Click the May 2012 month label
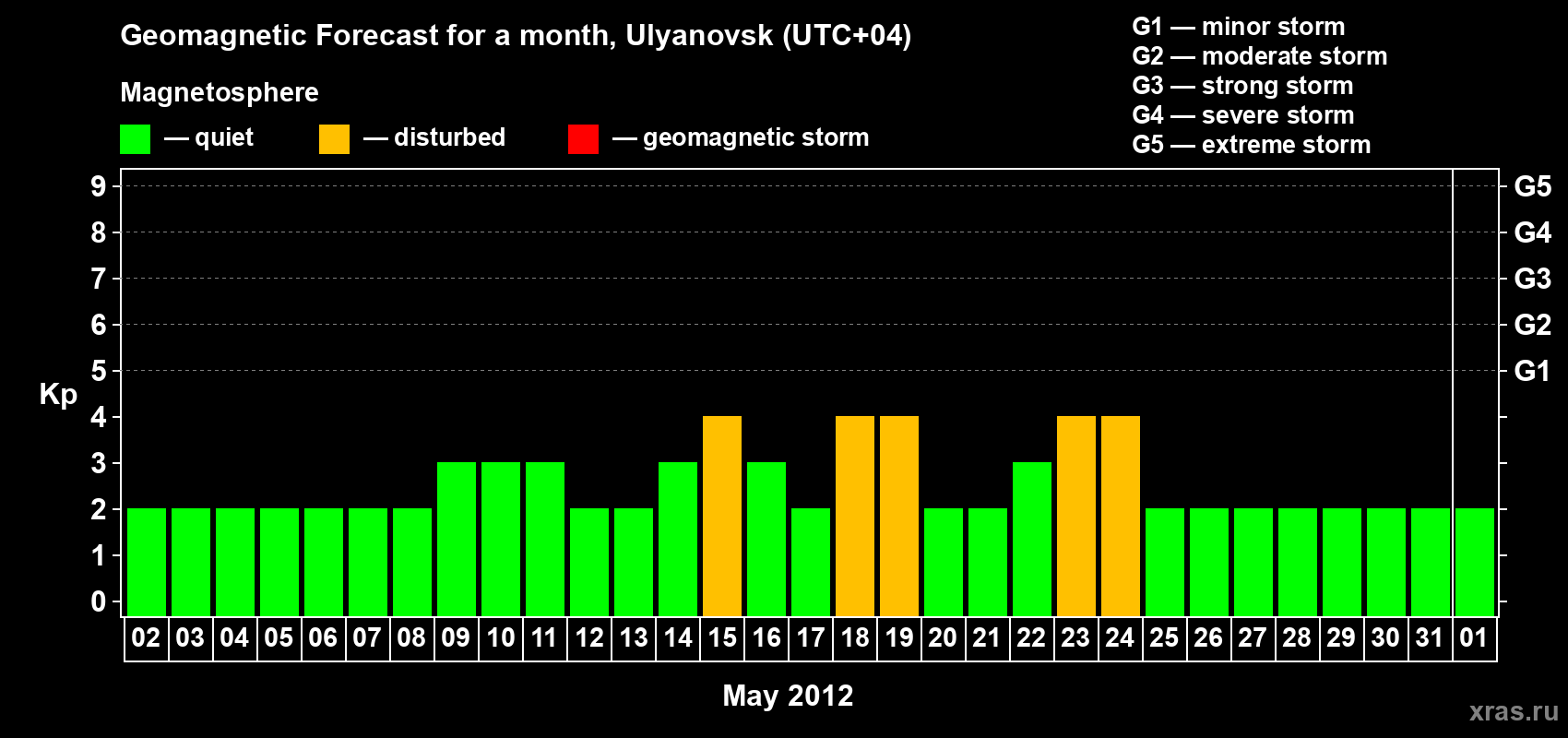 788,696
